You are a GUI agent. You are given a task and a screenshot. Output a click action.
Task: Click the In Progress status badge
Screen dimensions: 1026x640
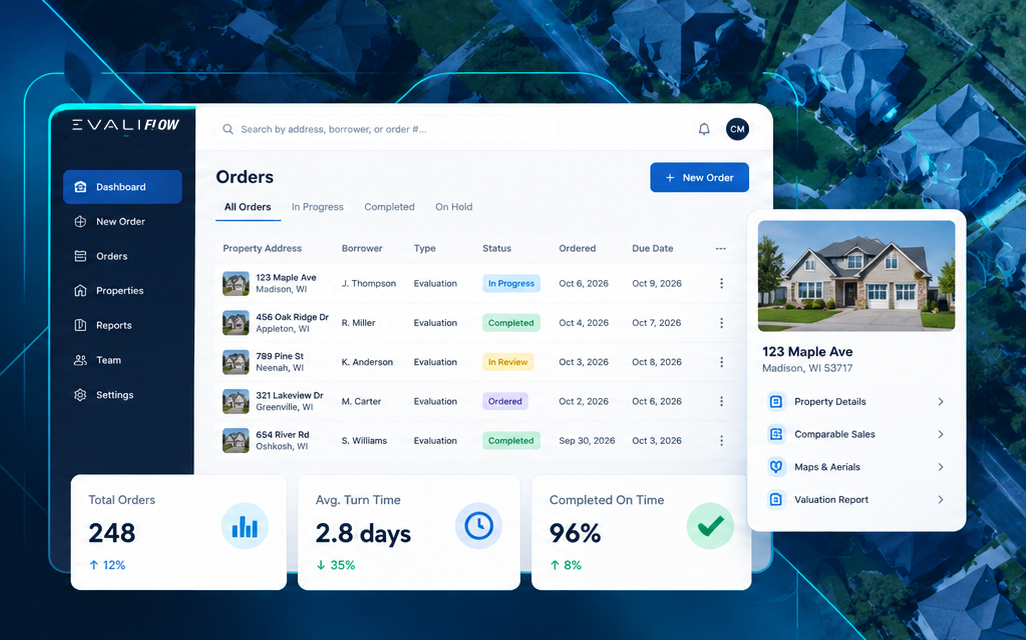(511, 283)
